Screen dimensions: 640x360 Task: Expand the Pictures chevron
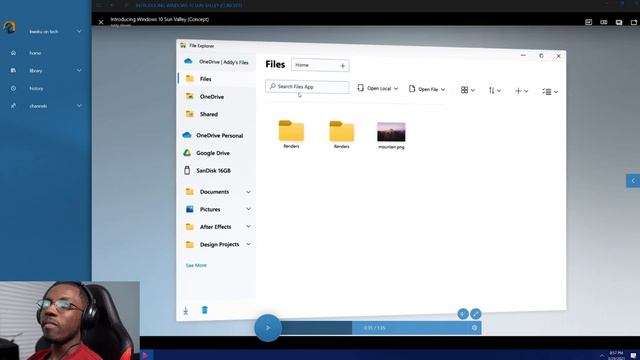[248, 209]
